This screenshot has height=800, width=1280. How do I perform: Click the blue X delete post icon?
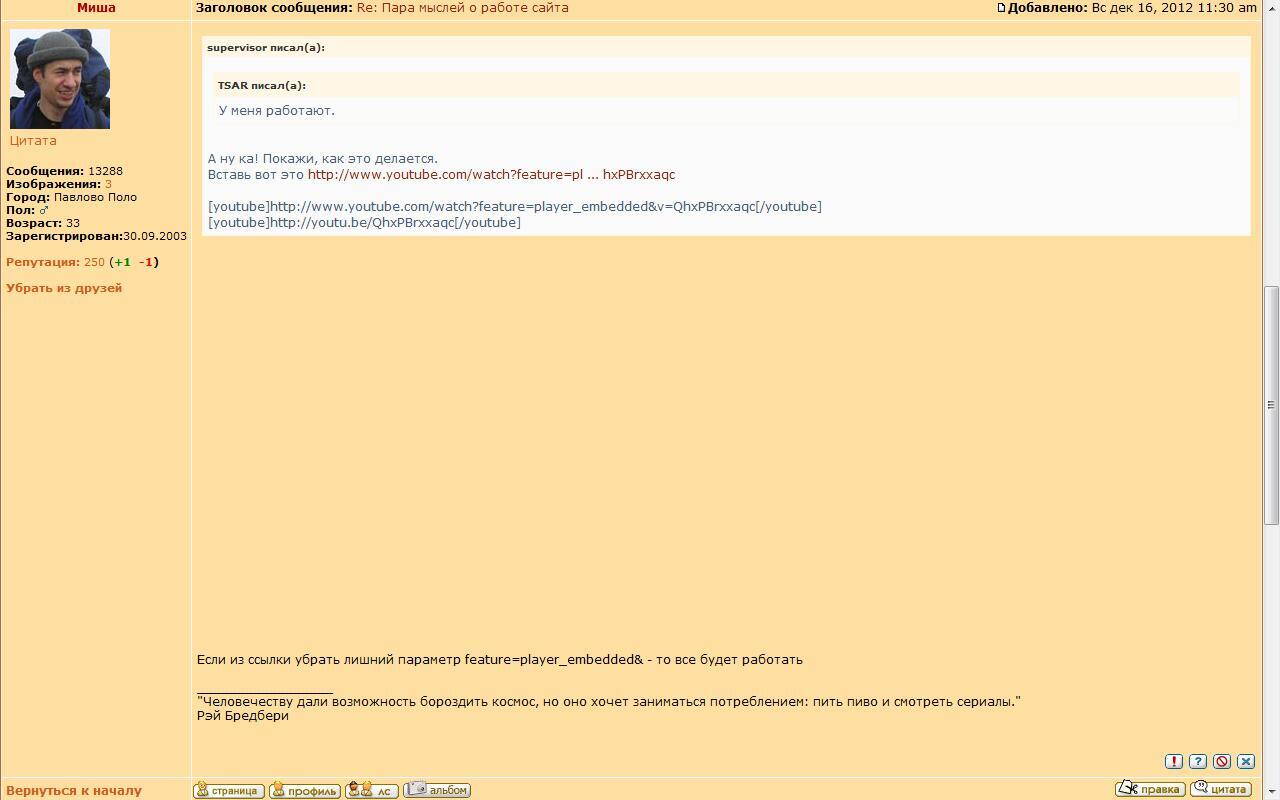point(1246,761)
